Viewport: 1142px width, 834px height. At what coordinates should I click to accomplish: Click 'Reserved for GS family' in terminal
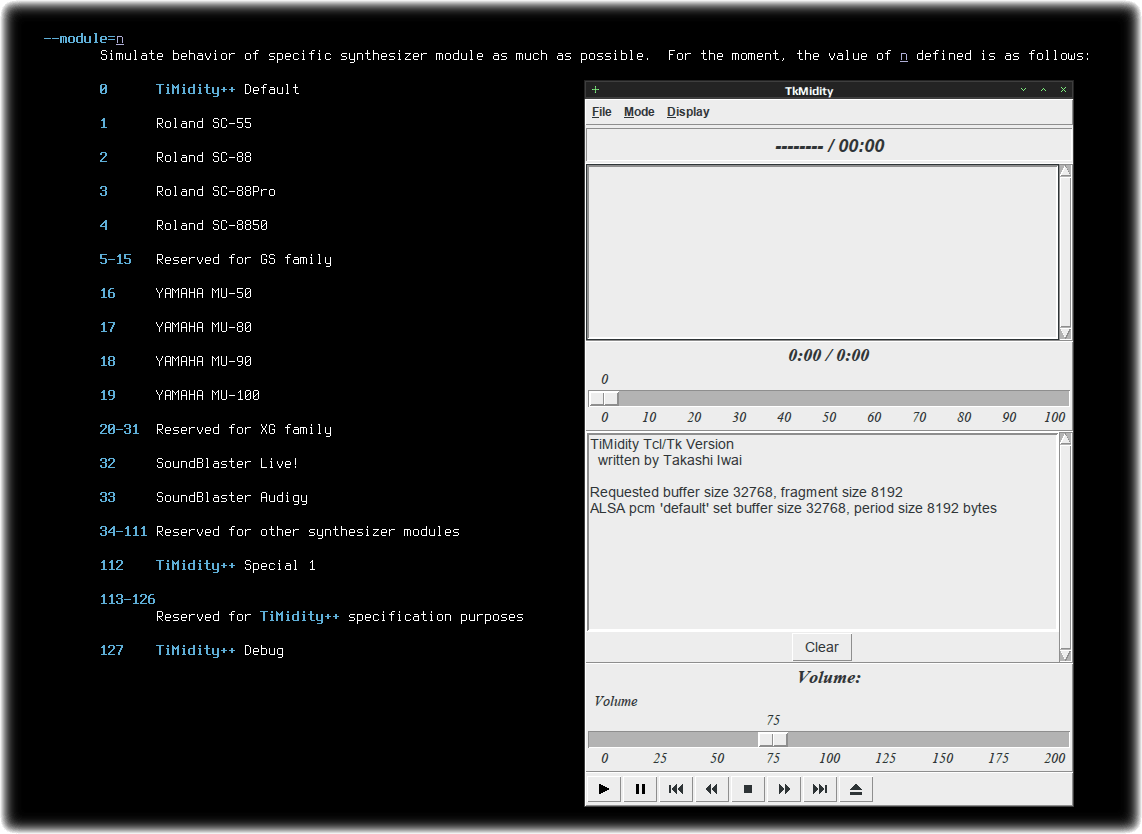tap(243, 259)
